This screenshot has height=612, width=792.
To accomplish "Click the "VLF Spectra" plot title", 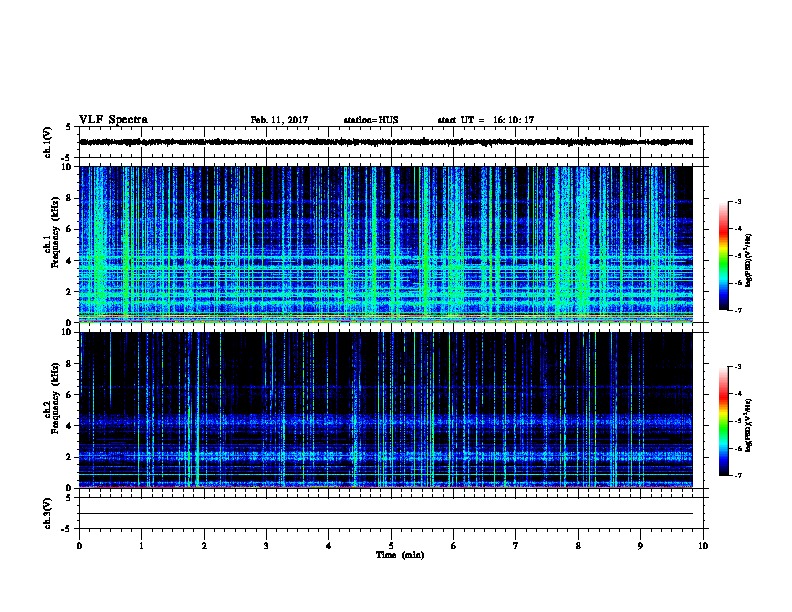I will (x=113, y=120).
